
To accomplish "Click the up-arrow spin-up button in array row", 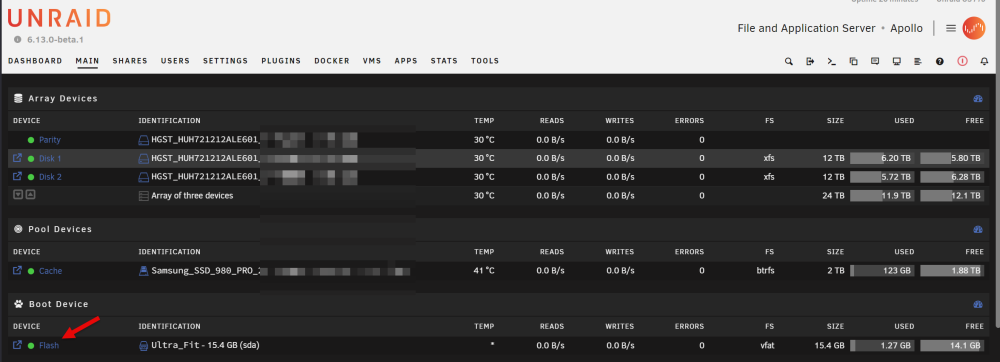I will click(30, 195).
